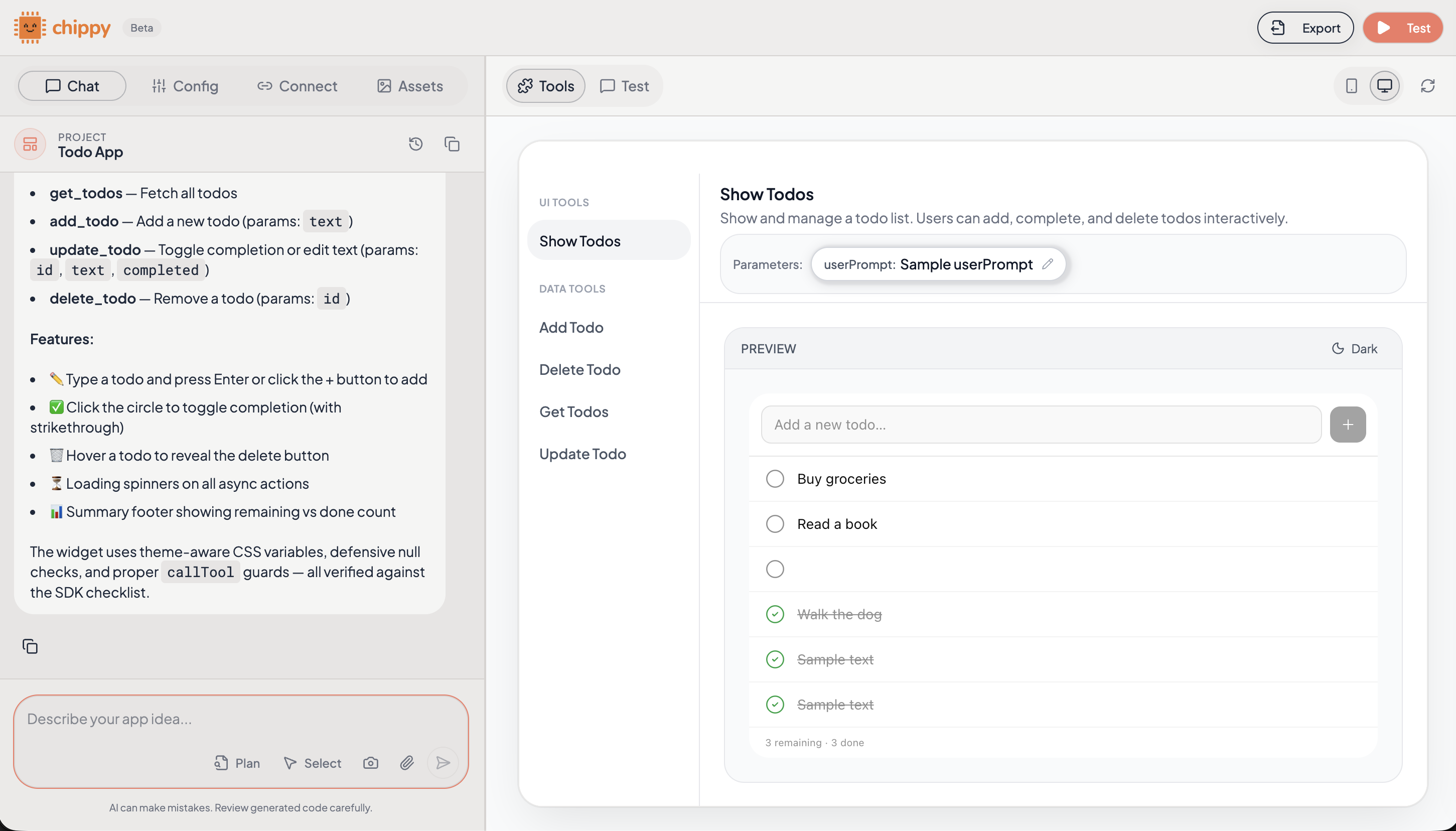Click the Add a new todo input field
The image size is (1456, 831).
(1041, 425)
